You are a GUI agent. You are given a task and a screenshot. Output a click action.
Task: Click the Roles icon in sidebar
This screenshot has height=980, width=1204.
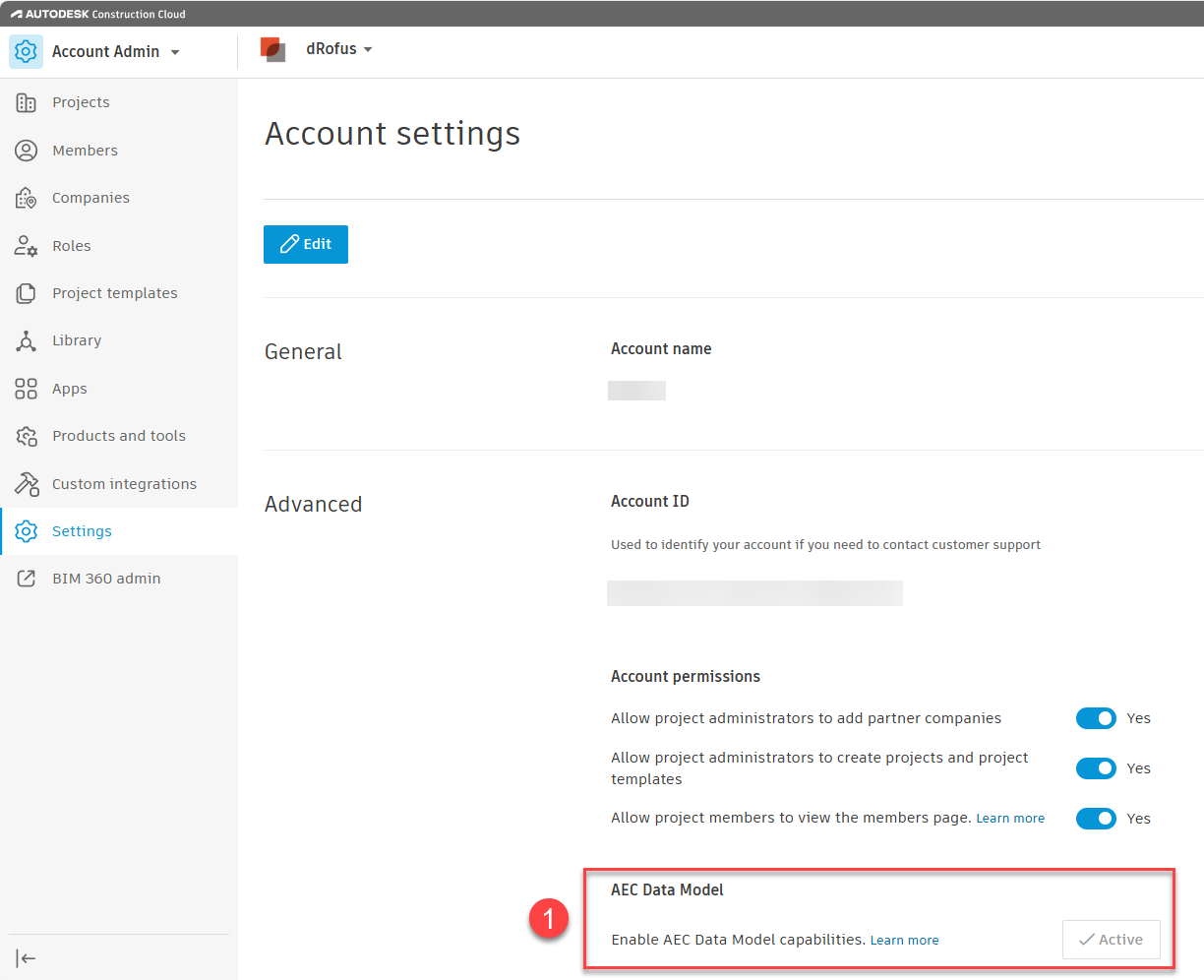click(x=27, y=246)
